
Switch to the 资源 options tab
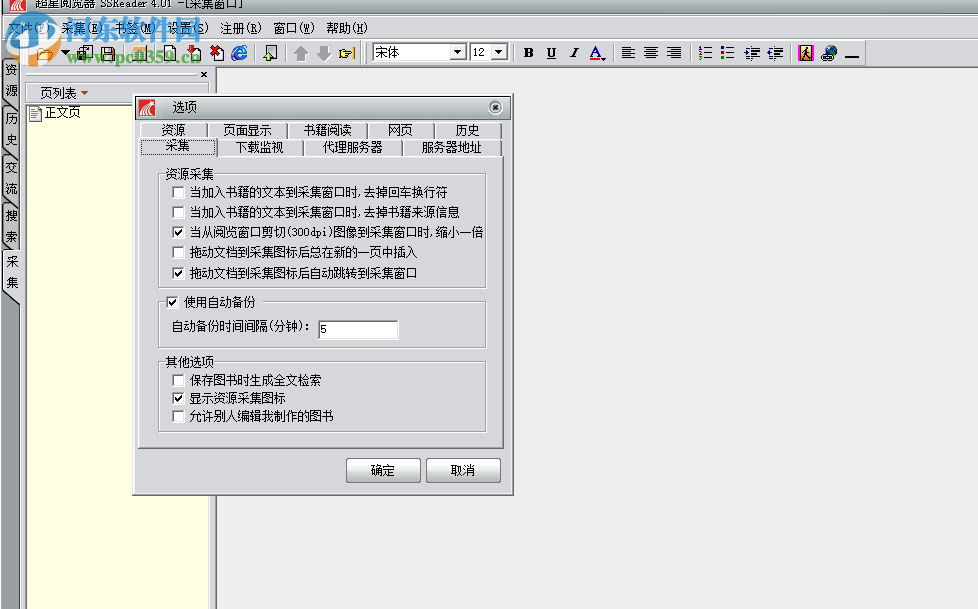(x=173, y=130)
